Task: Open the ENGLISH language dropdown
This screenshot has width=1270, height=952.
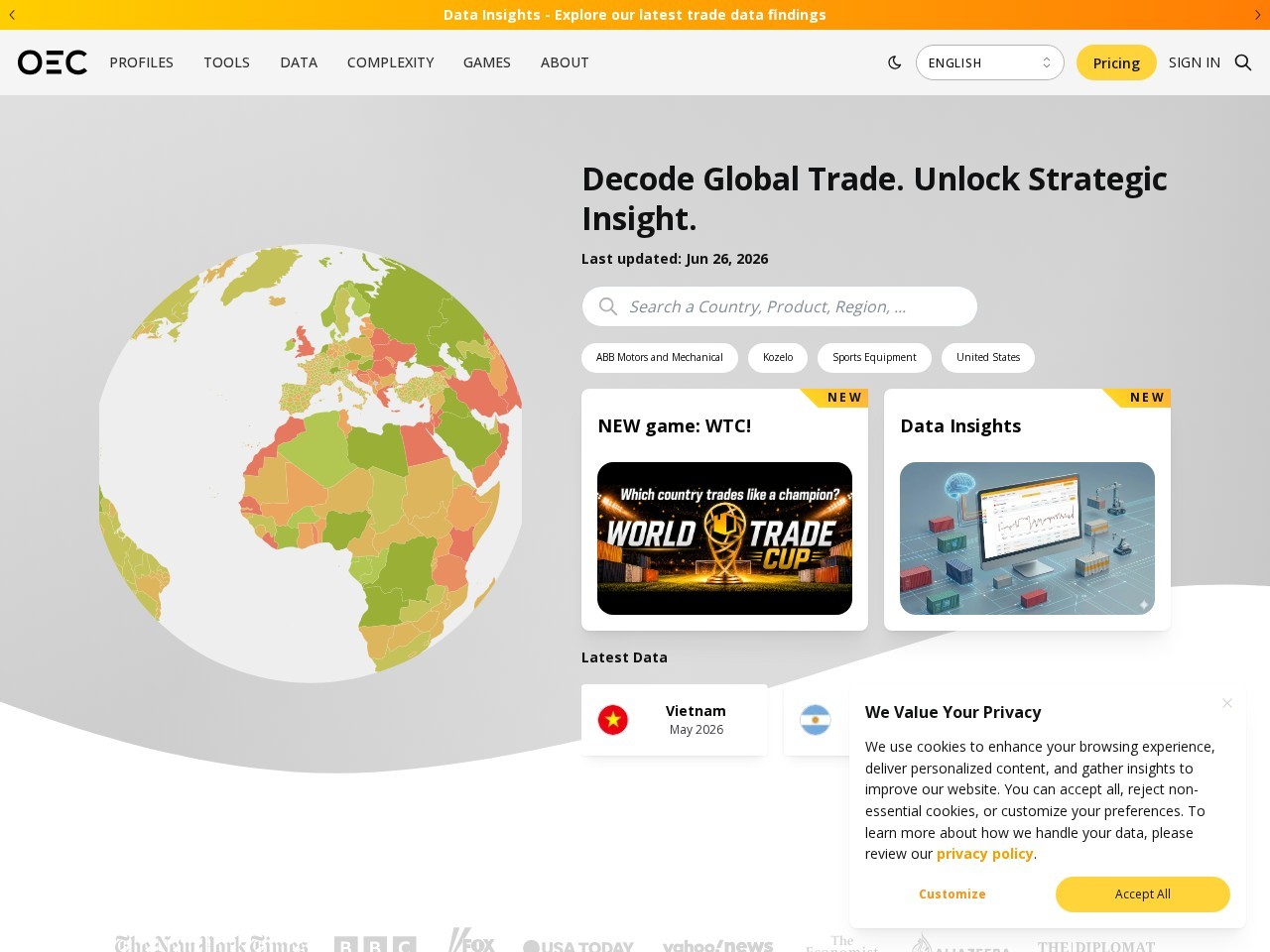Action: (989, 62)
